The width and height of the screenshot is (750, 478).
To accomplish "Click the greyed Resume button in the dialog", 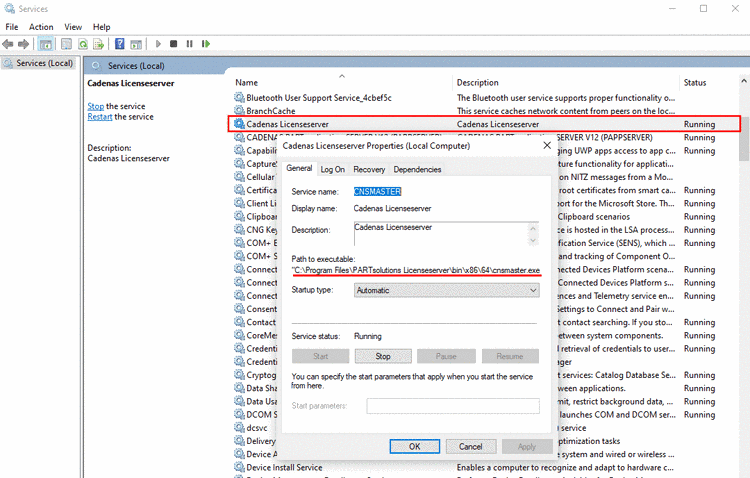I will (x=510, y=356).
